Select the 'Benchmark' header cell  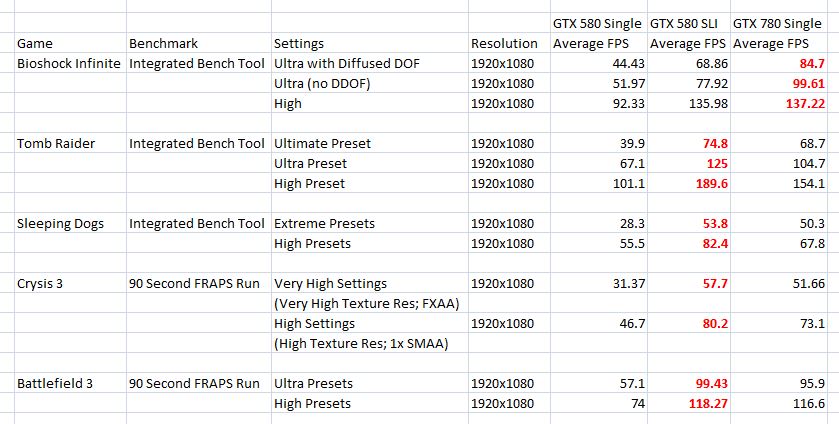tap(199, 43)
